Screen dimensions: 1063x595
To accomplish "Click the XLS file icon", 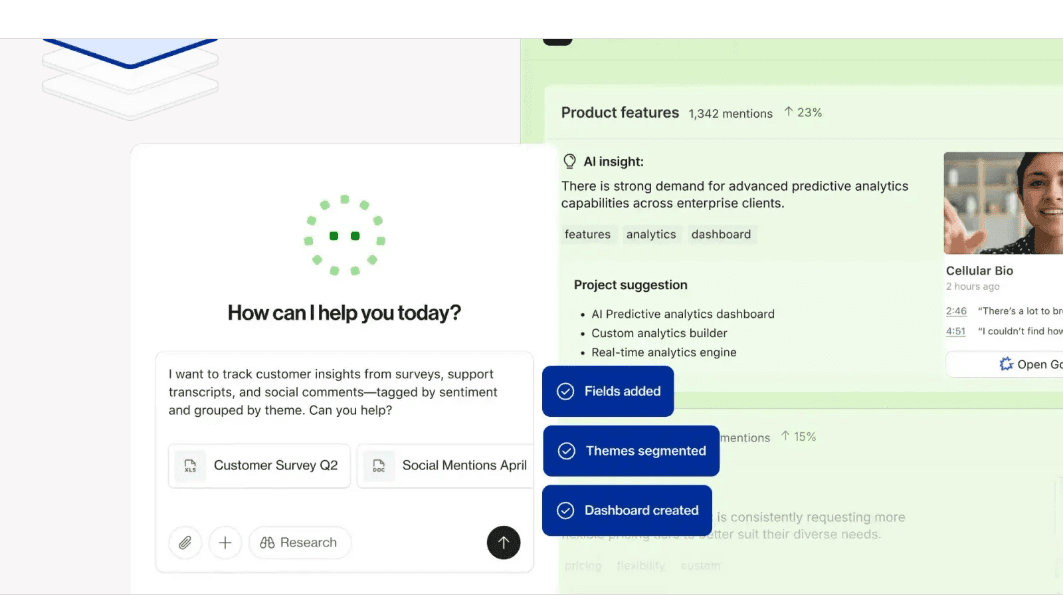I will click(190, 466).
